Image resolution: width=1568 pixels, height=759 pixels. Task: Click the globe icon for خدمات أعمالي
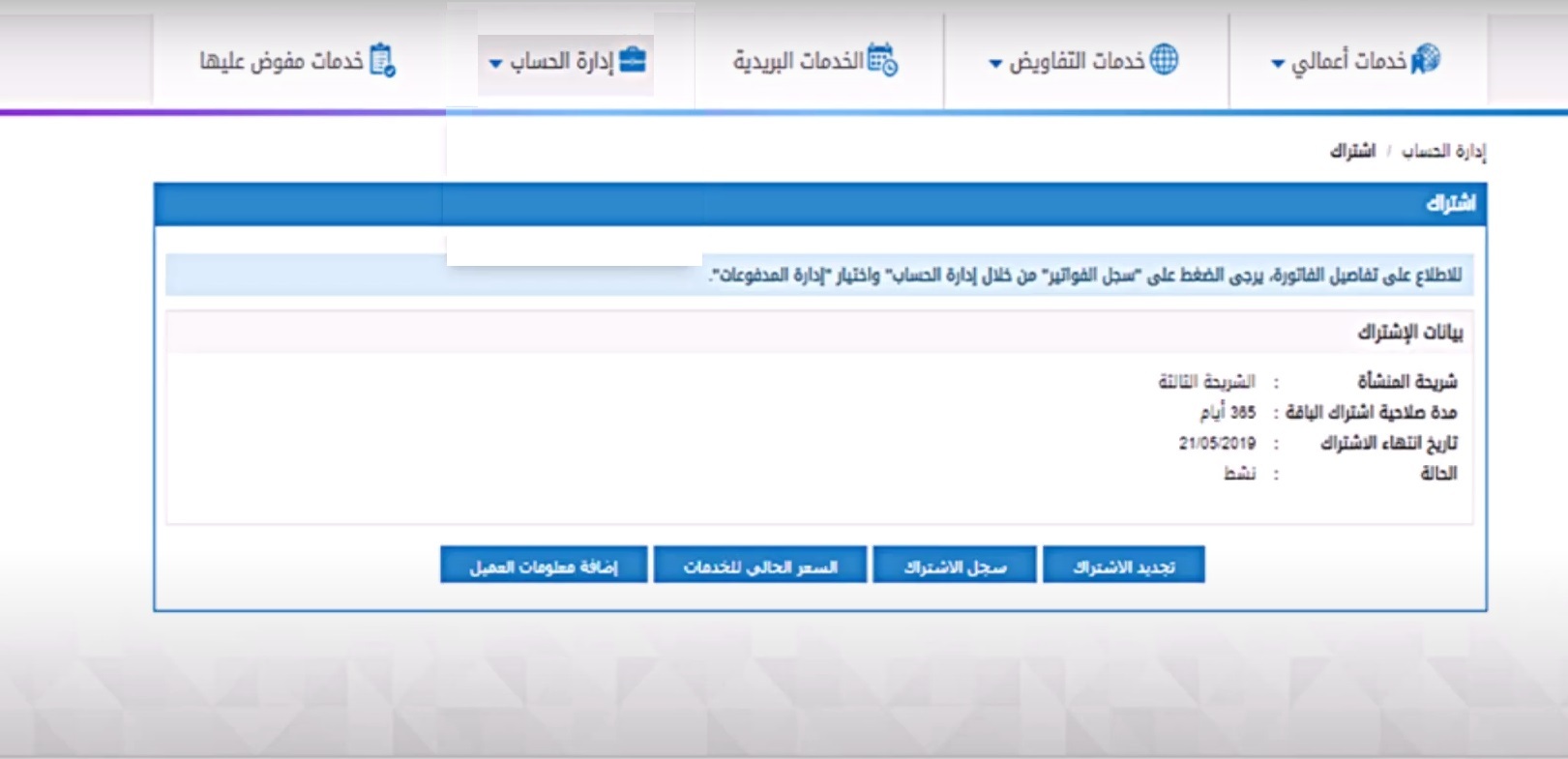1425,60
